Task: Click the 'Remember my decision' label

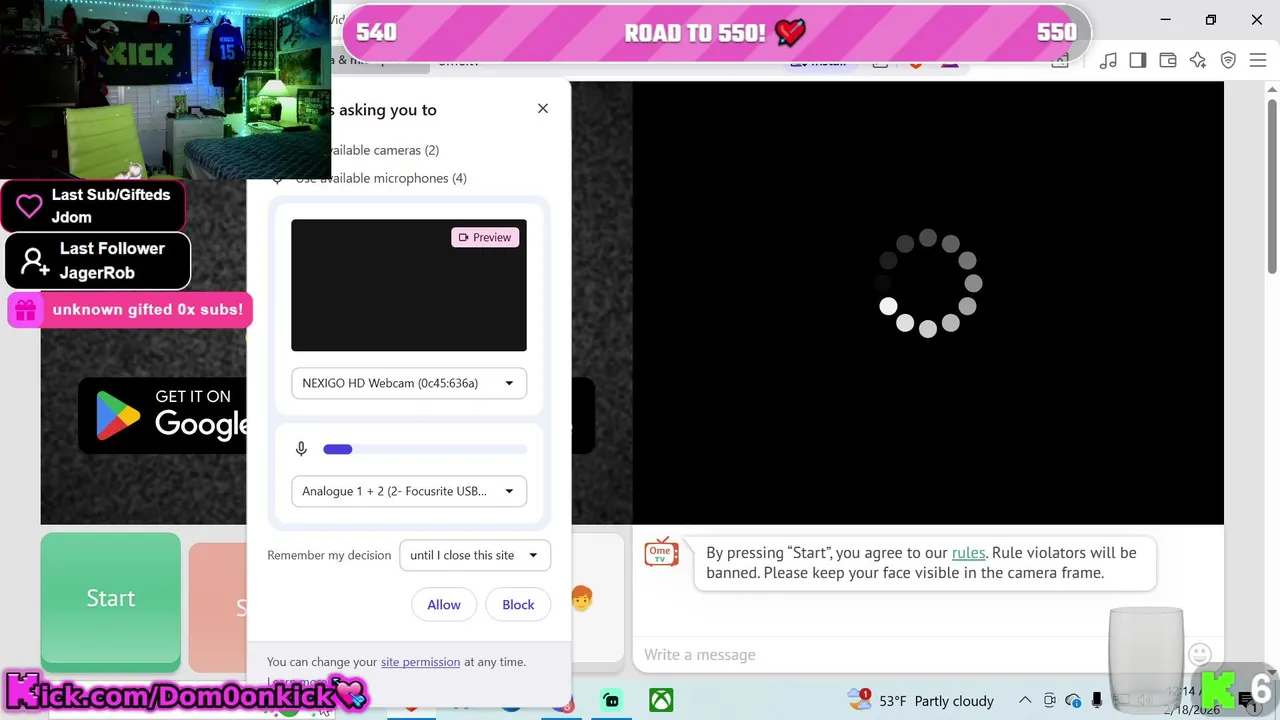Action: click(329, 555)
